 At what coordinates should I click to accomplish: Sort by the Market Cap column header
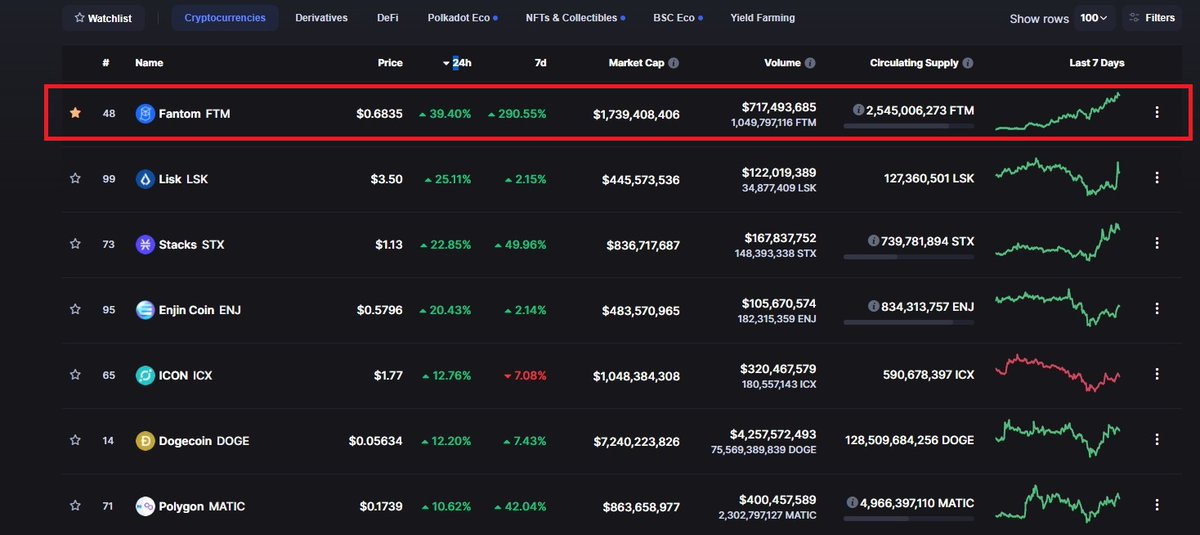[x=636, y=63]
